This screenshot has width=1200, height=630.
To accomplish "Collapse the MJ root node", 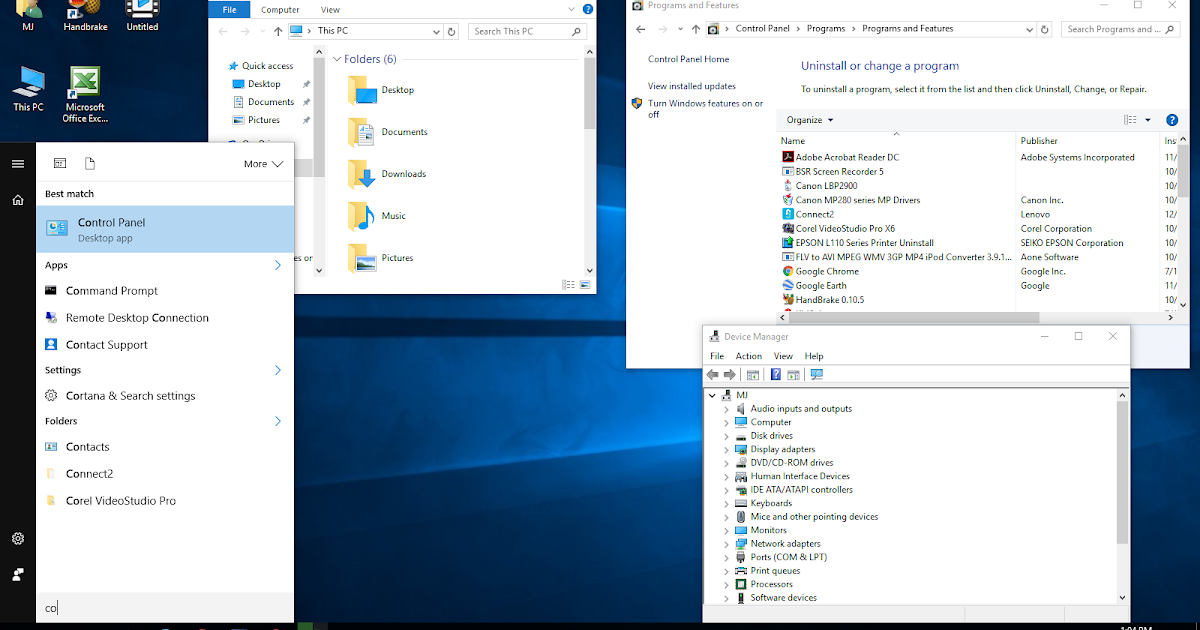I will 713,395.
